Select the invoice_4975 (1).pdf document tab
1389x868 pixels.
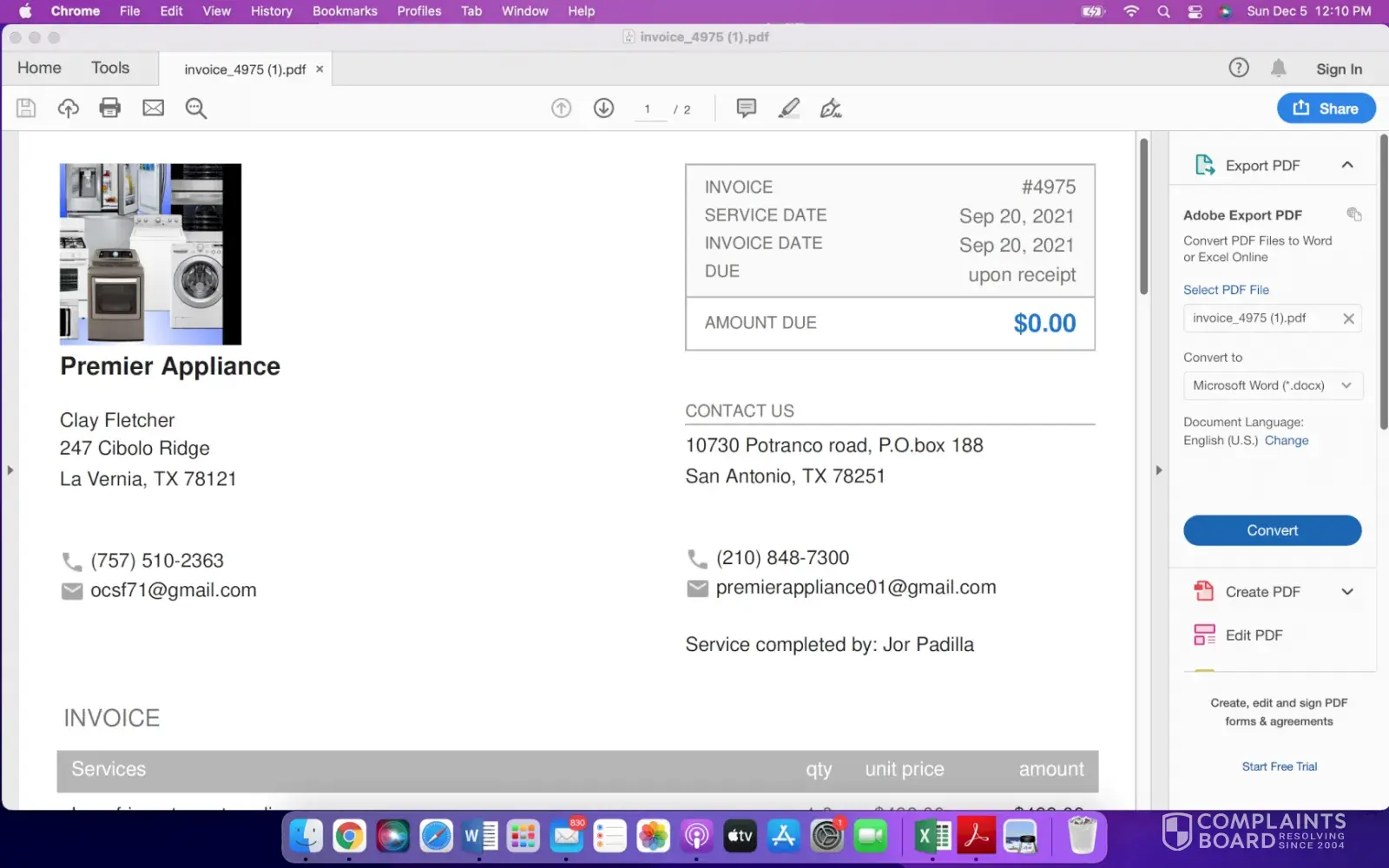pos(245,69)
